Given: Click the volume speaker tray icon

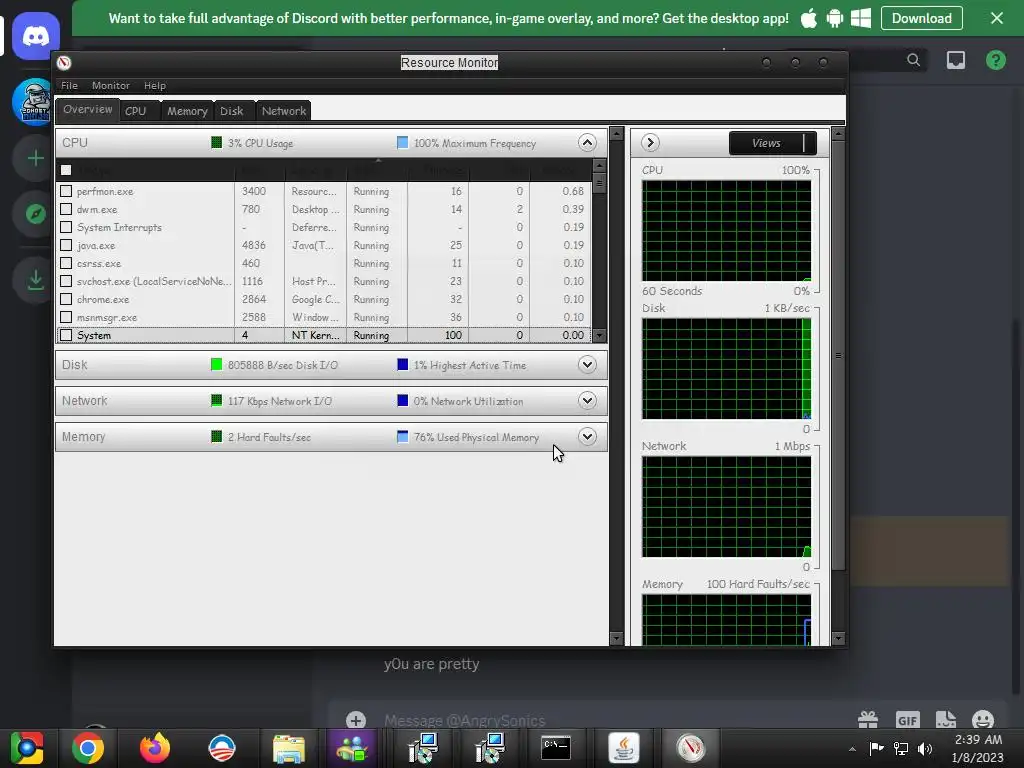Looking at the screenshot, I should [924, 748].
